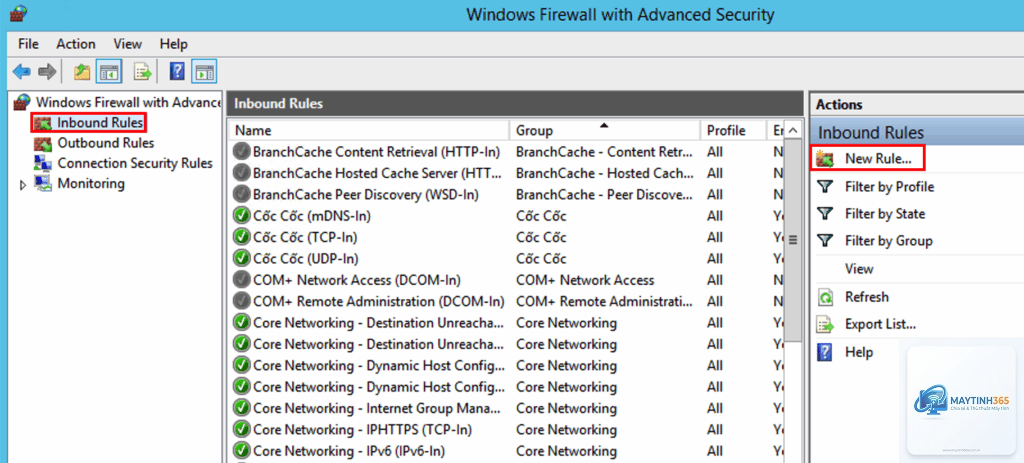Toggle Show/Hide Action Pane toolbar icon
This screenshot has width=1024, height=463.
[x=204, y=72]
